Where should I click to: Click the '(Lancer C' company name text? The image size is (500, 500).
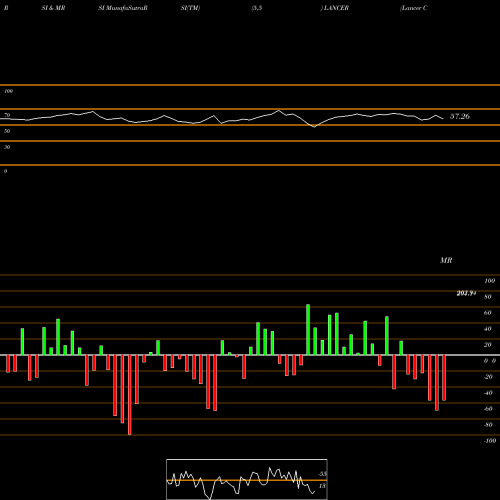coord(414,8)
